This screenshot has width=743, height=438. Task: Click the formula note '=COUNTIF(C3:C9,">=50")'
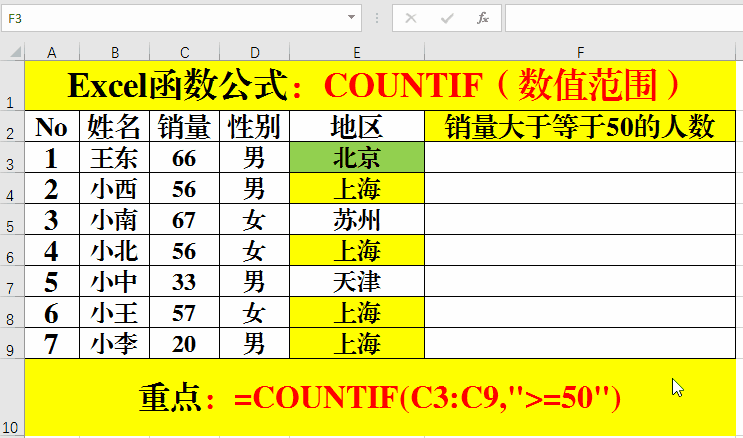pyautogui.click(x=427, y=397)
